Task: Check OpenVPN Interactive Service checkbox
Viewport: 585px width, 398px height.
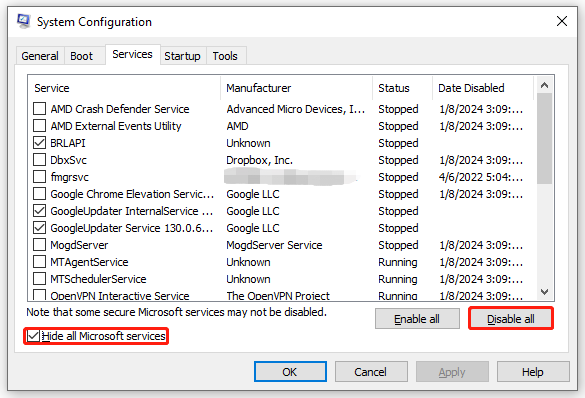Action: 40,295
